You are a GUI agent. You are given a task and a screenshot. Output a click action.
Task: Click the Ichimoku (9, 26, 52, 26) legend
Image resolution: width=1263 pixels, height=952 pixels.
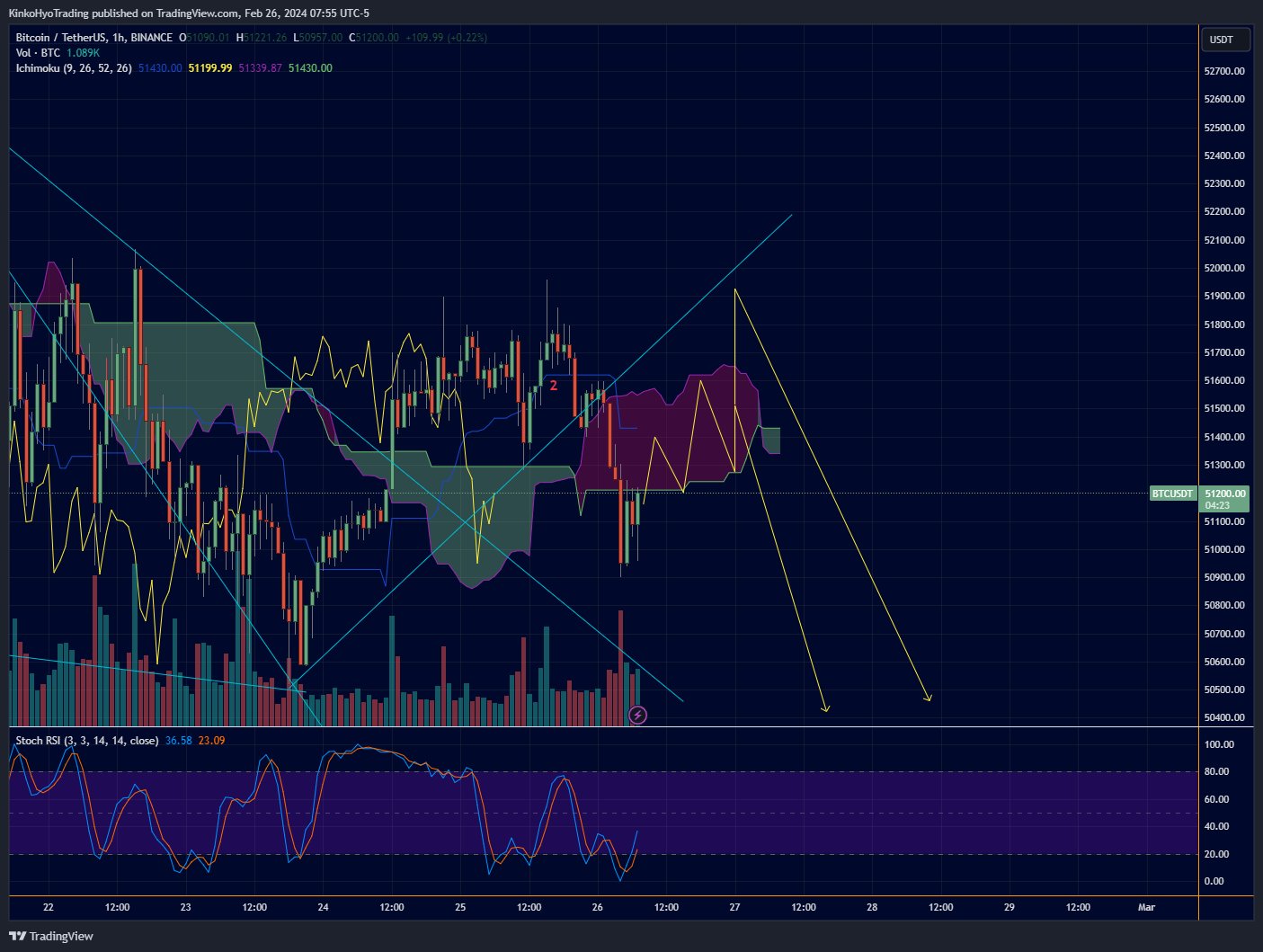[74, 68]
